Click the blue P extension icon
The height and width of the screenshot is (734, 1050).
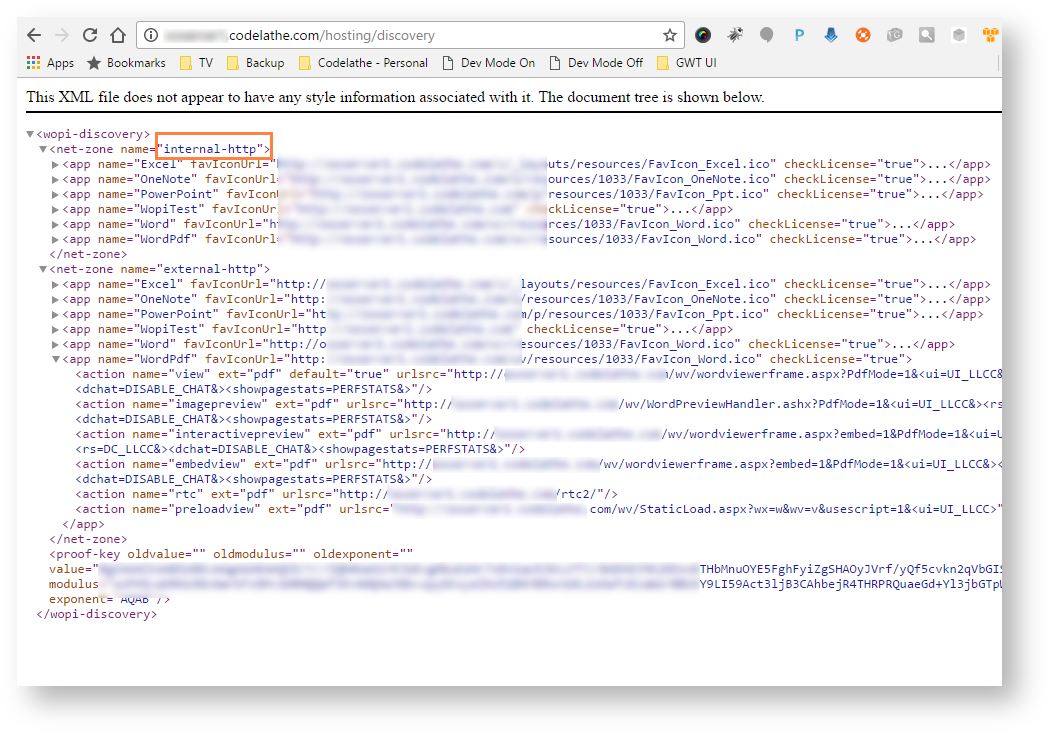[x=799, y=35]
